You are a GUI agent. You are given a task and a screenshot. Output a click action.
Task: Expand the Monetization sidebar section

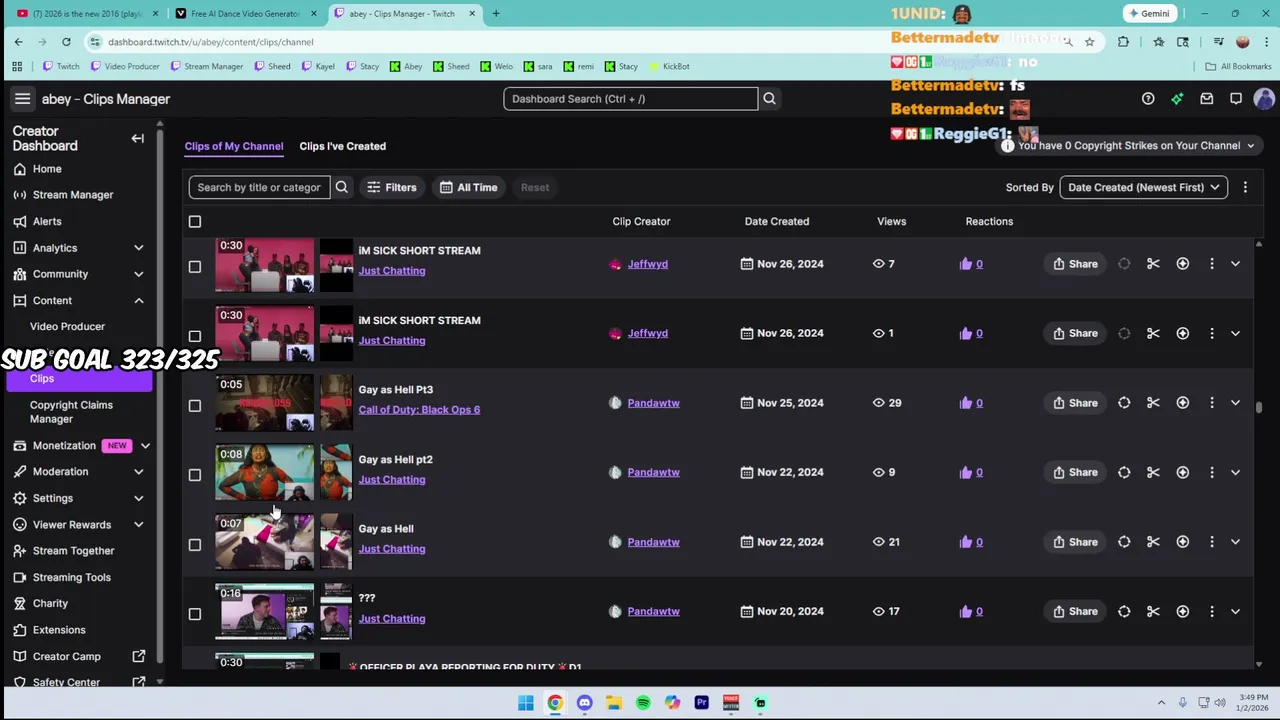(145, 446)
